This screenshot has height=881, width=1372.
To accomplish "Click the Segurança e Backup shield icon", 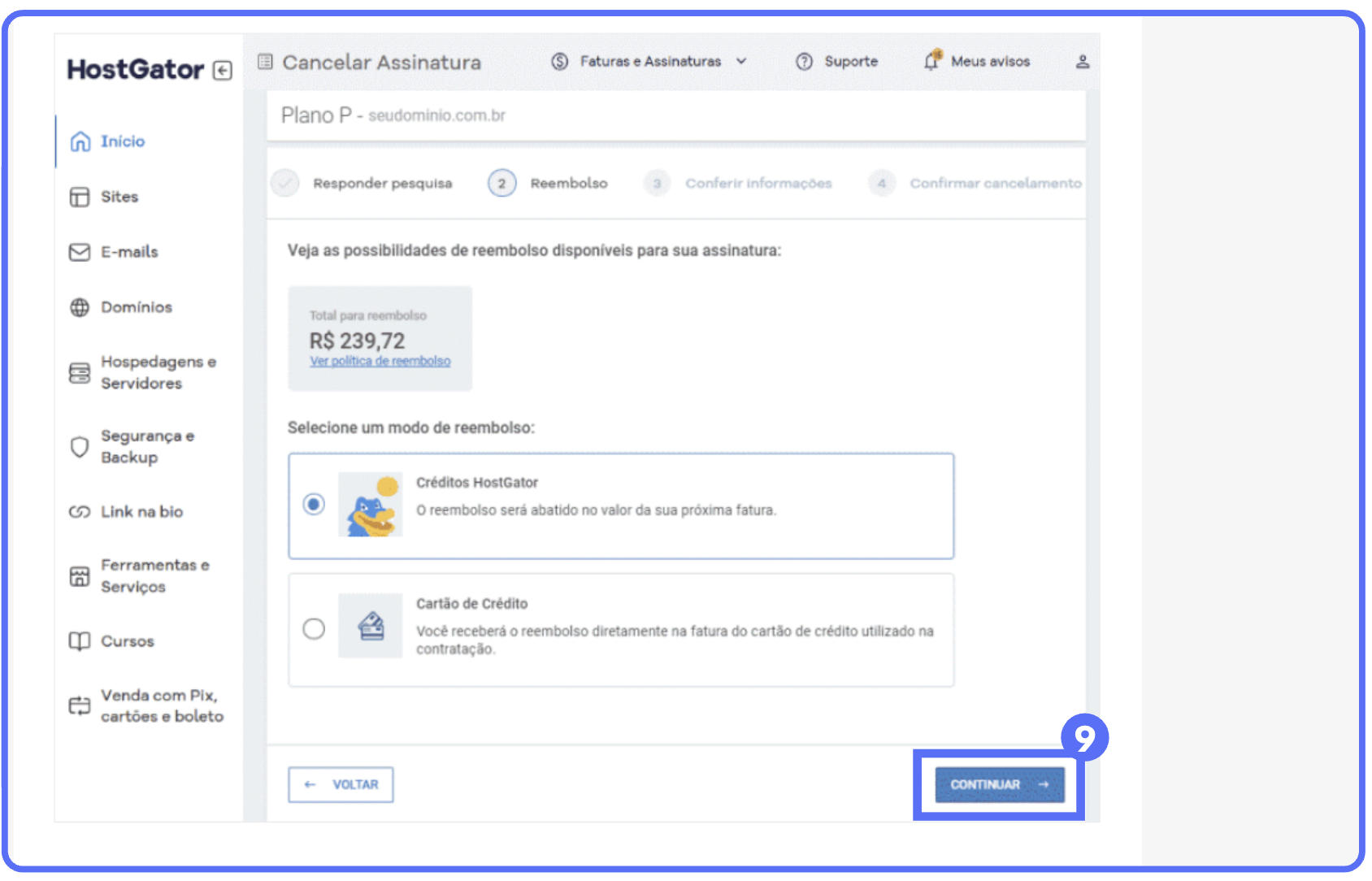I will (80, 447).
